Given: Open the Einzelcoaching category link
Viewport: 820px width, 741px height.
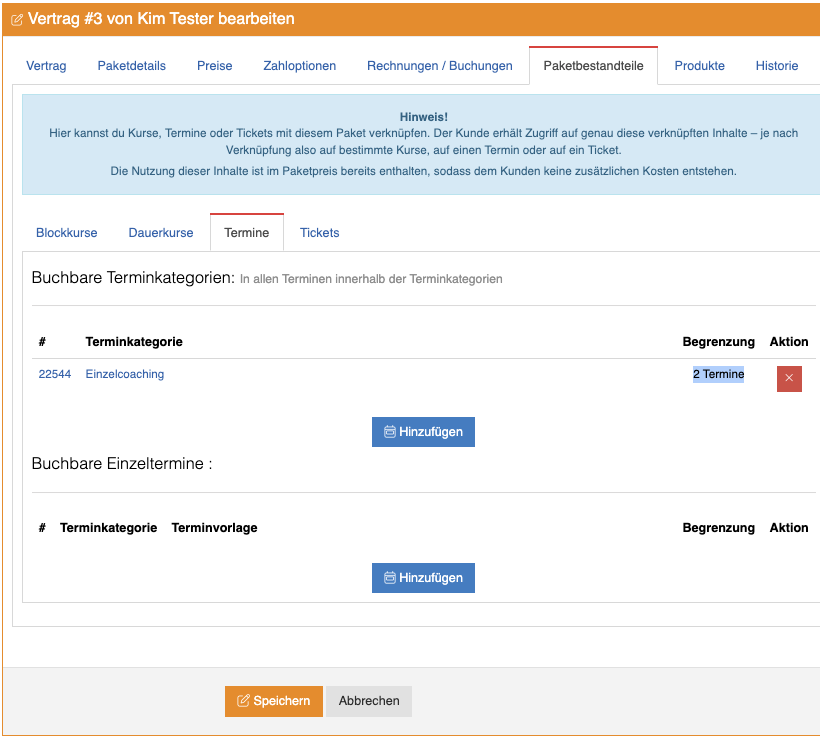Looking at the screenshot, I should click(x=125, y=375).
